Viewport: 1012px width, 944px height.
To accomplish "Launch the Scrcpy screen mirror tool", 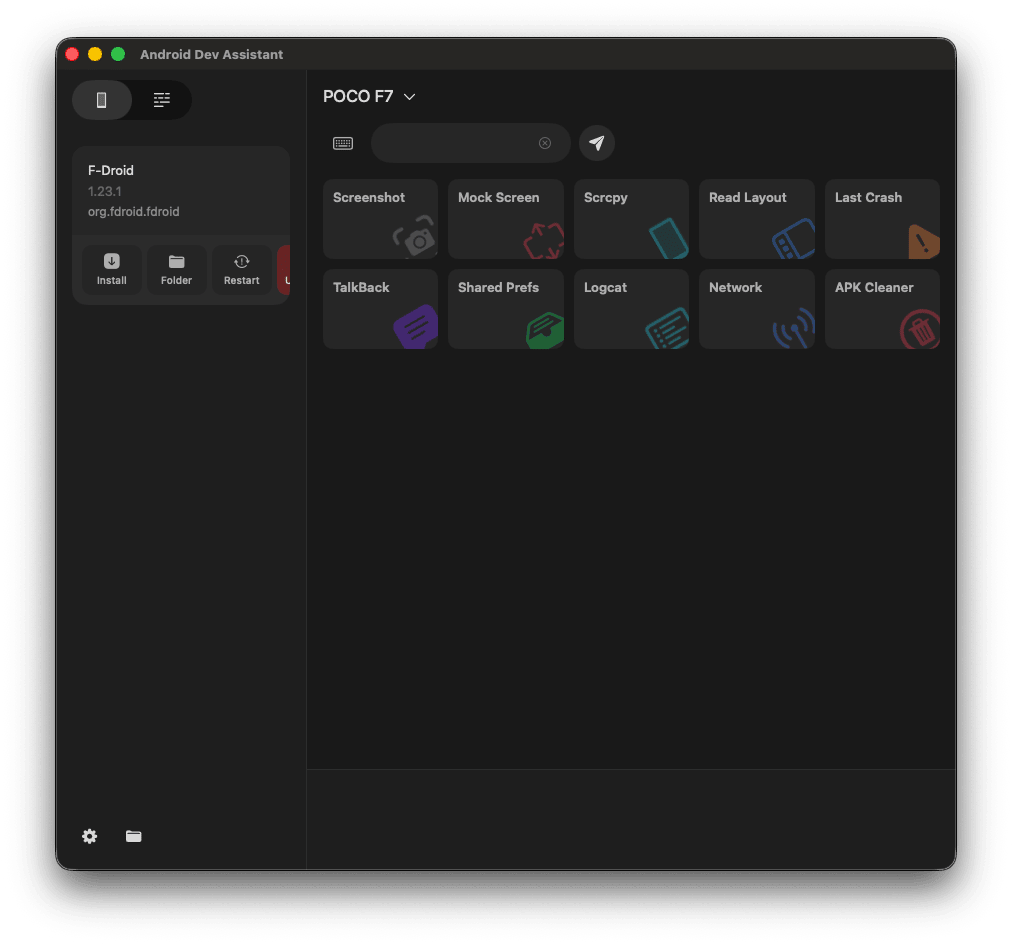I will (631, 219).
